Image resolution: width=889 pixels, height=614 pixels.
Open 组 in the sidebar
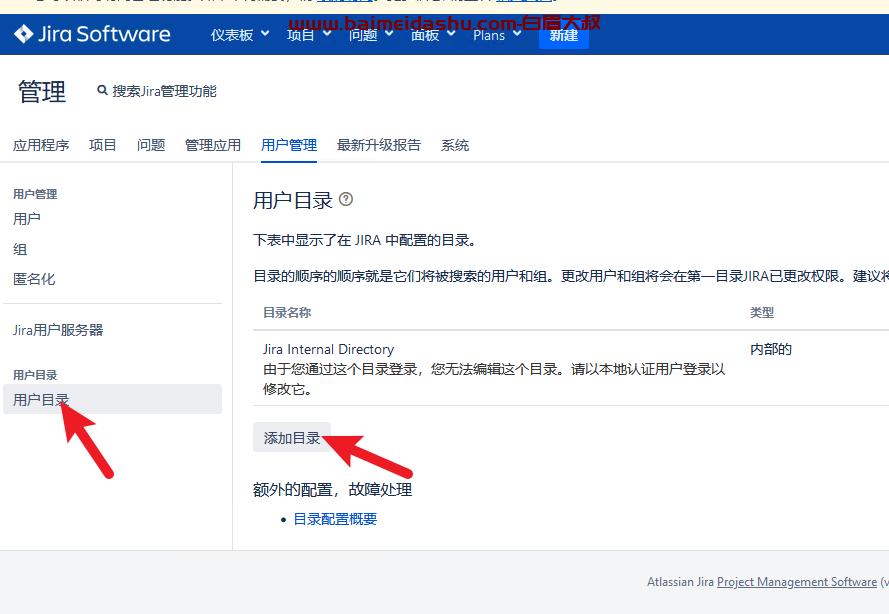pos(20,249)
